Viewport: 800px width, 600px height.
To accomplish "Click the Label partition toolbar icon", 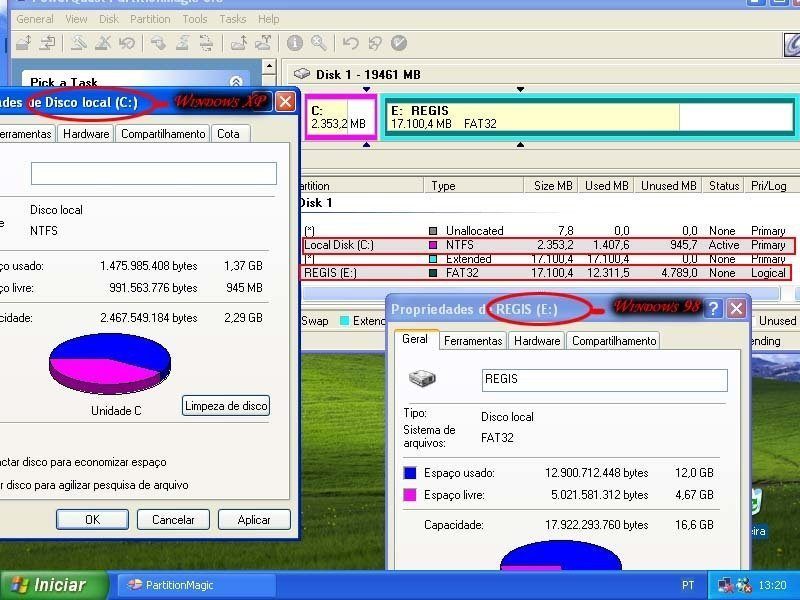I will pyautogui.click(x=158, y=43).
